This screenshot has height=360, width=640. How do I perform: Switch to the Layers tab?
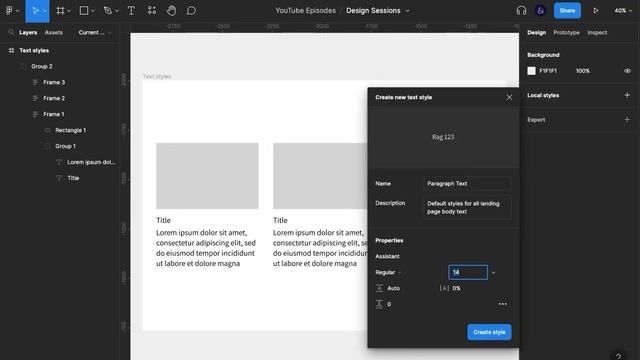tap(28, 32)
